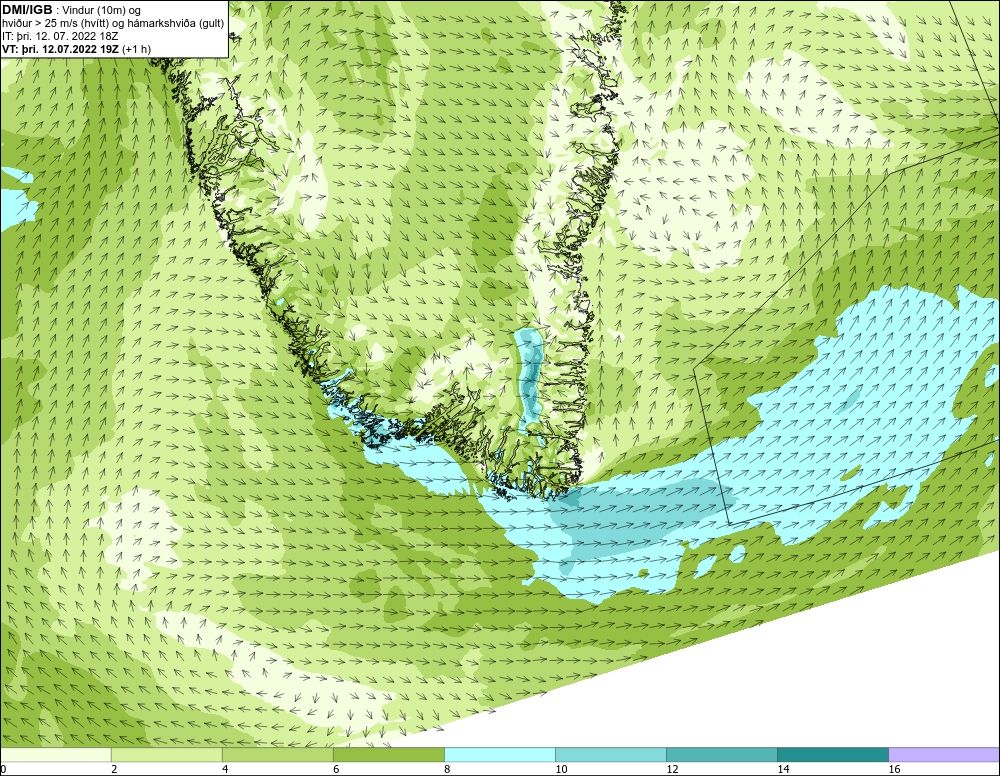Select the 0–2 m/s pale color swatch

point(55,755)
